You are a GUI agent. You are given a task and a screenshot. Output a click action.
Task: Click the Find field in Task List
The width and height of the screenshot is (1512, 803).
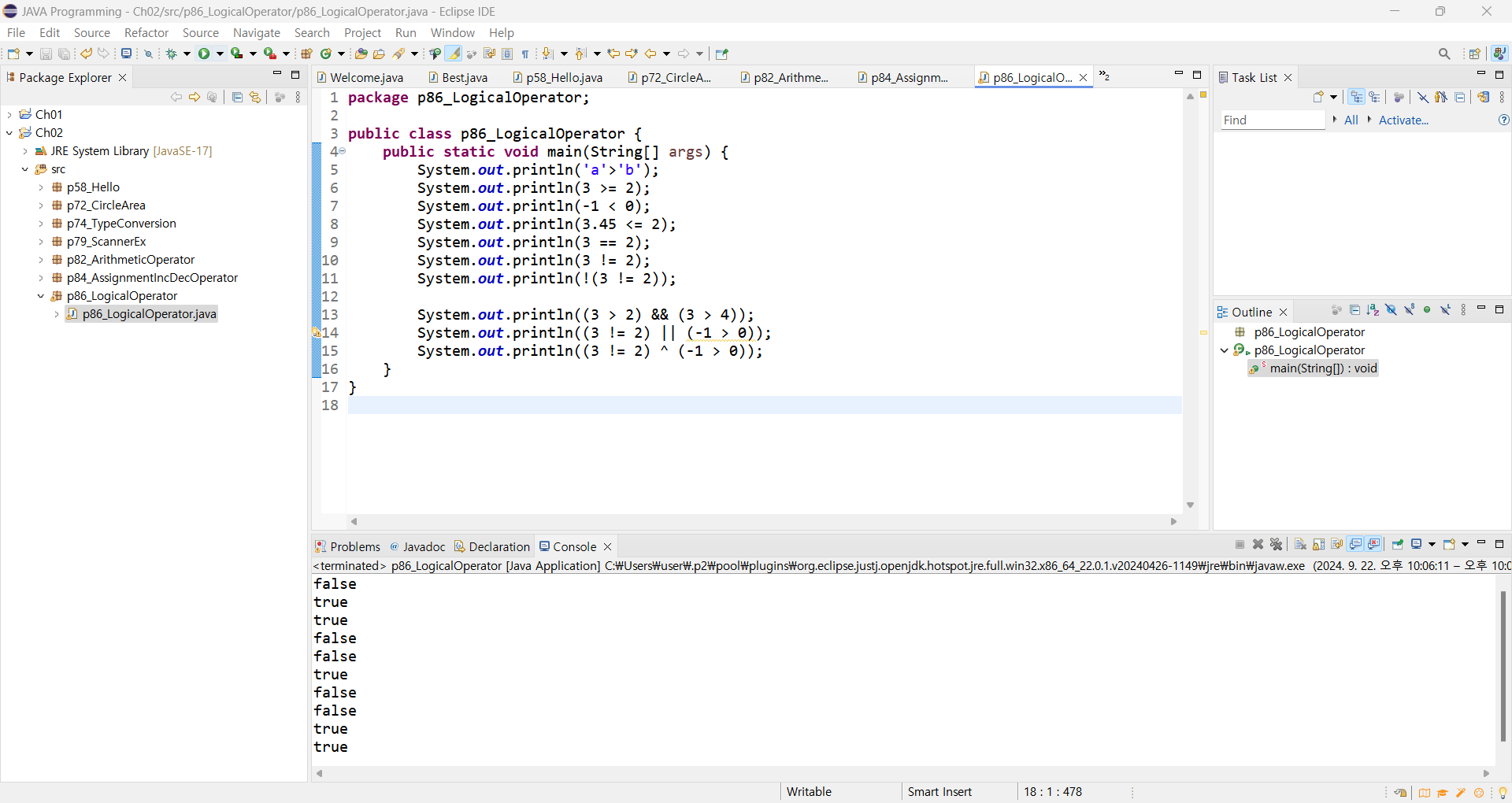[x=1273, y=120]
